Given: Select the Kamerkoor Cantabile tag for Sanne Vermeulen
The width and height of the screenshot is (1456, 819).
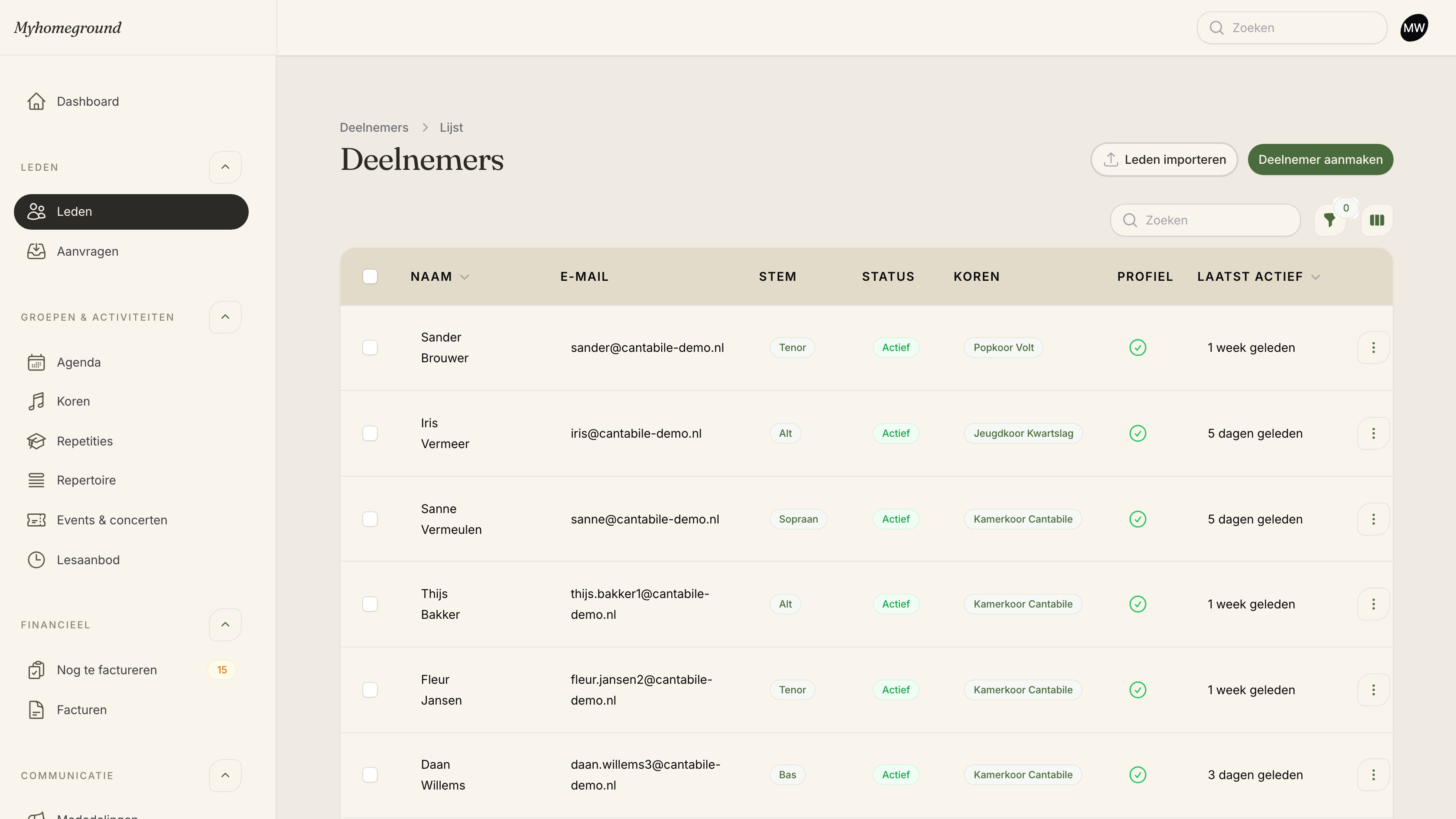Looking at the screenshot, I should pos(1023,520).
